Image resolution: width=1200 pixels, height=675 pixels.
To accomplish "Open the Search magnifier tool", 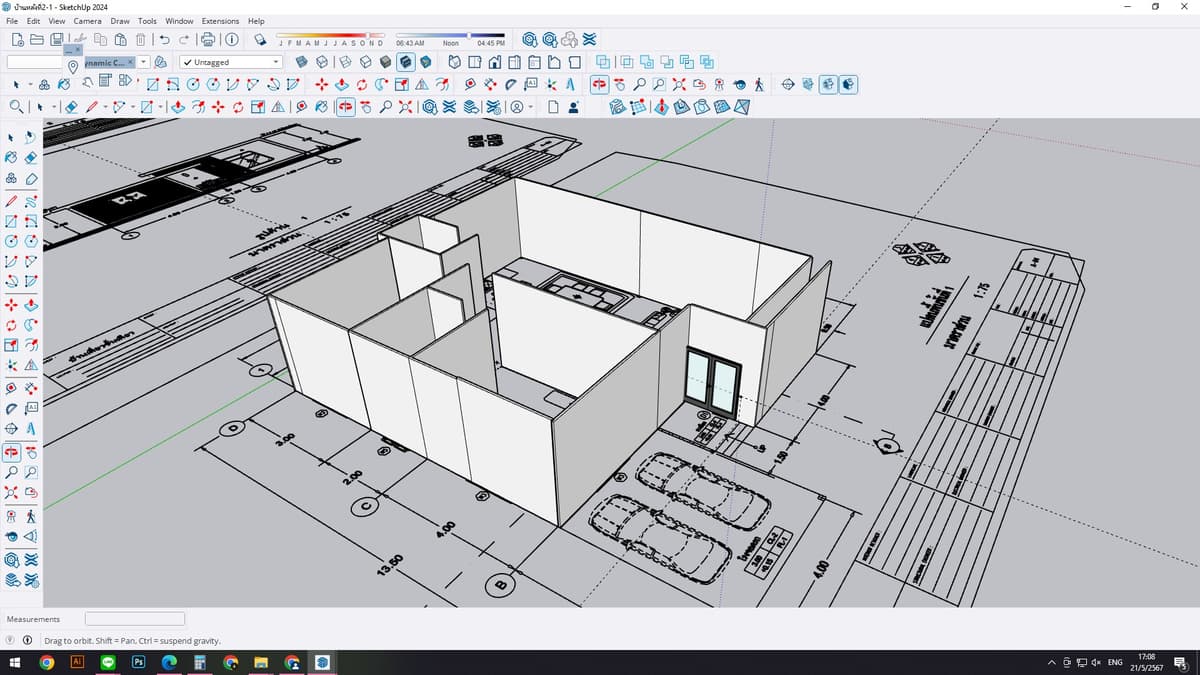I will pyautogui.click(x=17, y=107).
